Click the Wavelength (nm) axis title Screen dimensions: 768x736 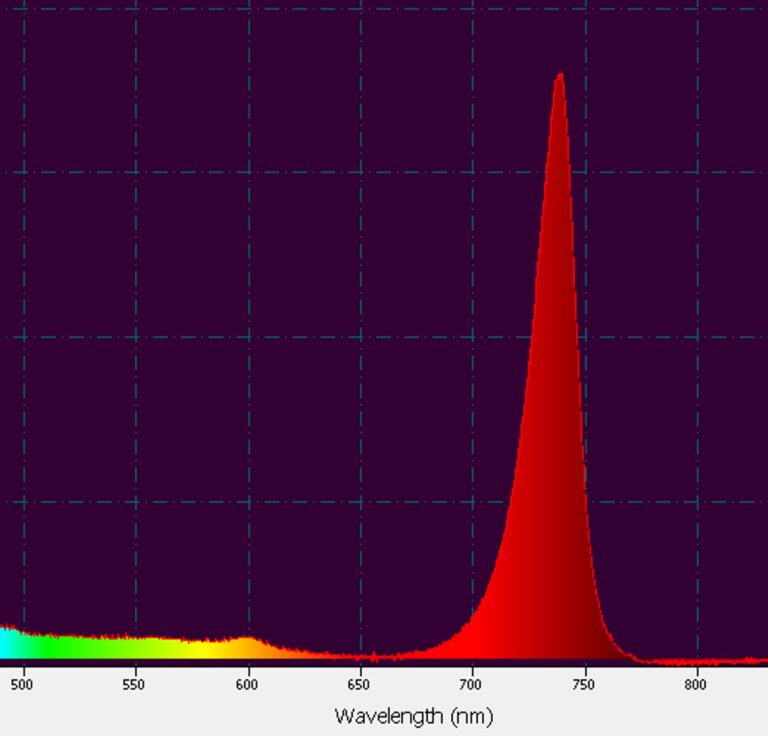pos(414,716)
